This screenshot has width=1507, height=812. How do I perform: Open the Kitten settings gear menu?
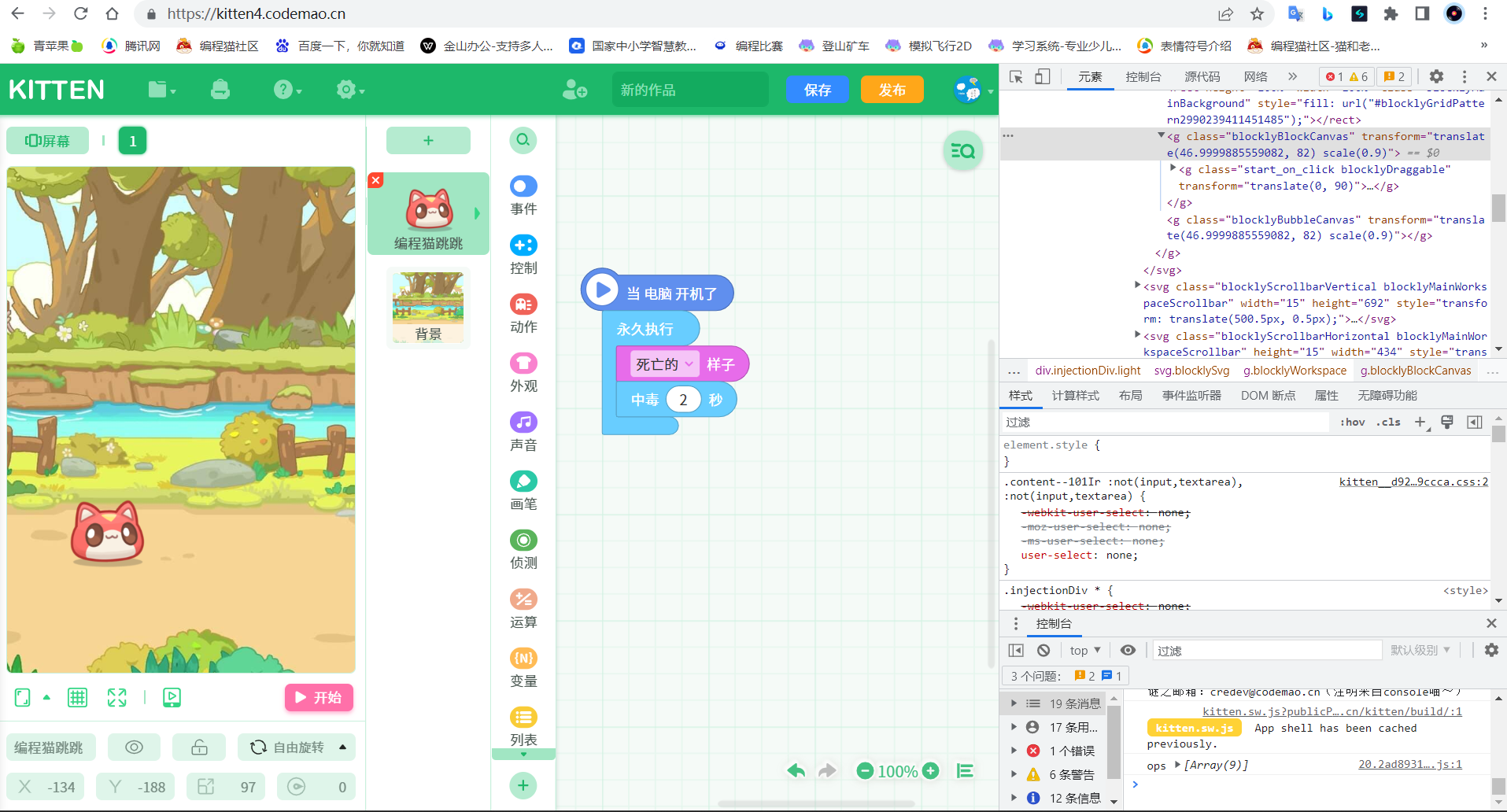click(350, 90)
